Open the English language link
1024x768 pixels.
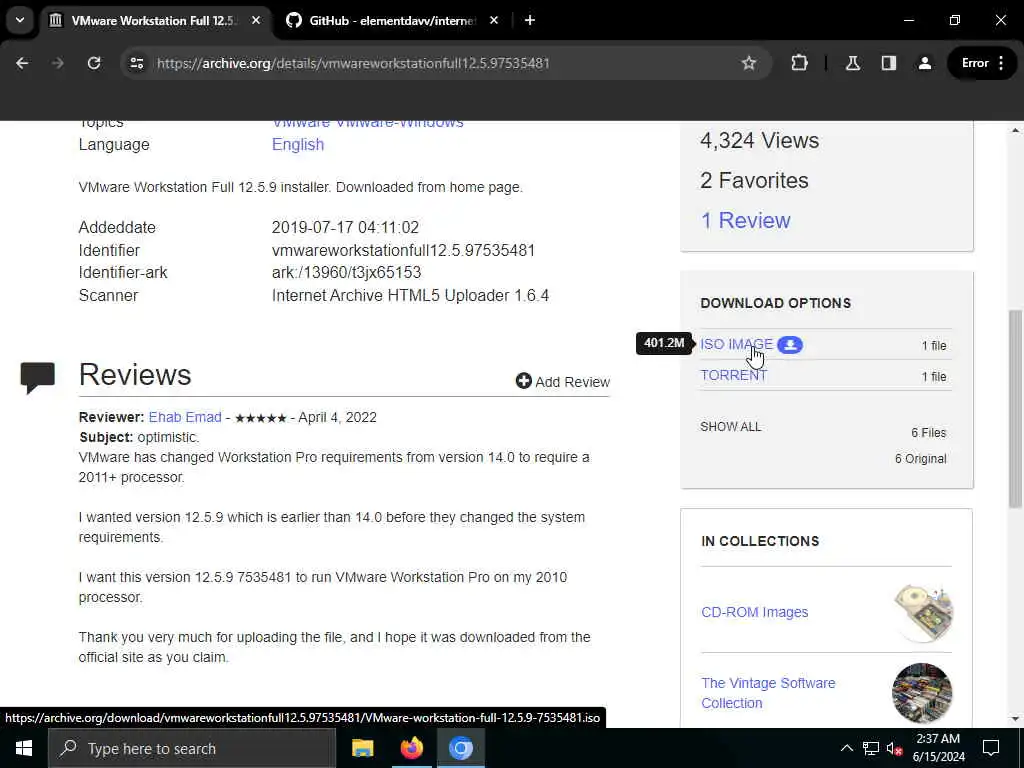(298, 144)
